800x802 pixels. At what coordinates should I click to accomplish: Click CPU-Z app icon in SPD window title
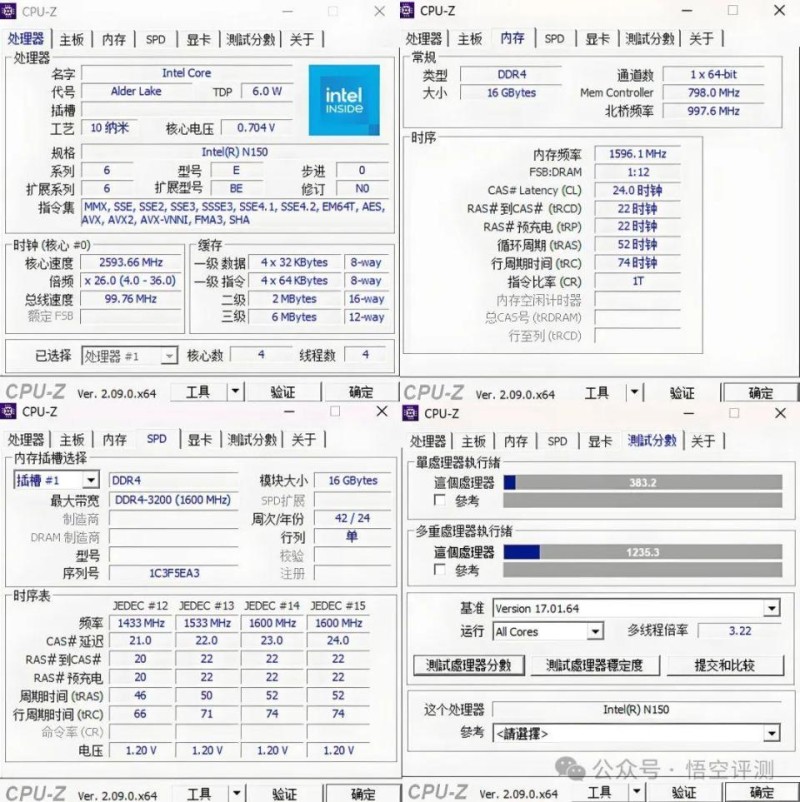(x=8, y=411)
